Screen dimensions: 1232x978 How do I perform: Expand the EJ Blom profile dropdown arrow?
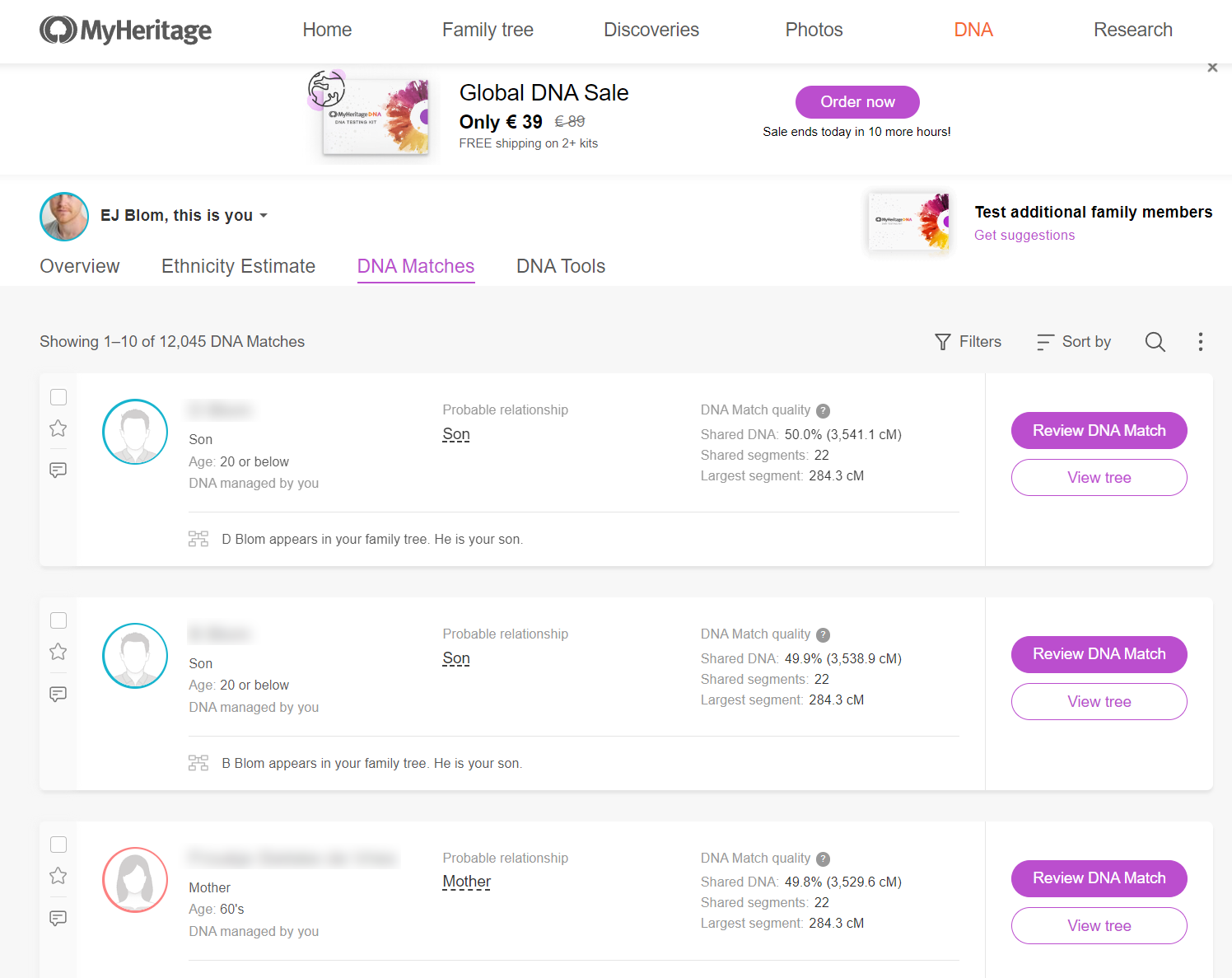pyautogui.click(x=264, y=216)
